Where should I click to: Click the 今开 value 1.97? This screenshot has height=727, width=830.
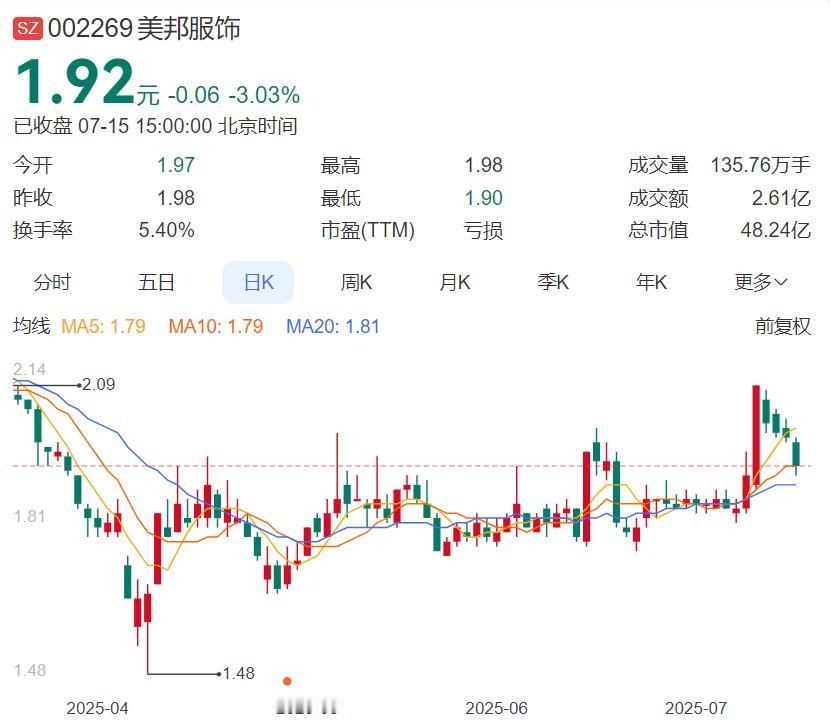click(x=176, y=165)
